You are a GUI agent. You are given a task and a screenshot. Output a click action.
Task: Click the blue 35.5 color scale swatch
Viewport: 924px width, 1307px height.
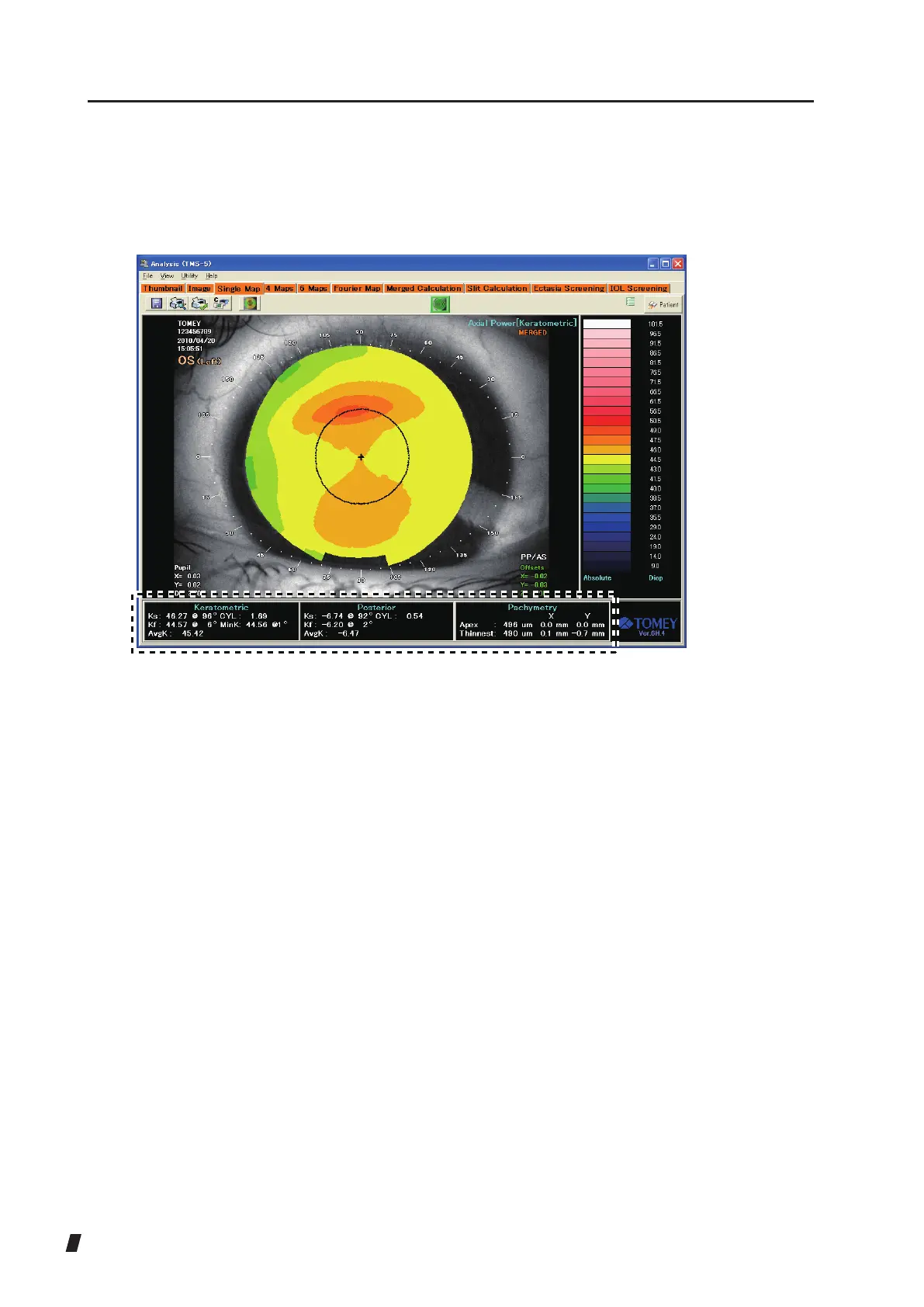(607, 517)
